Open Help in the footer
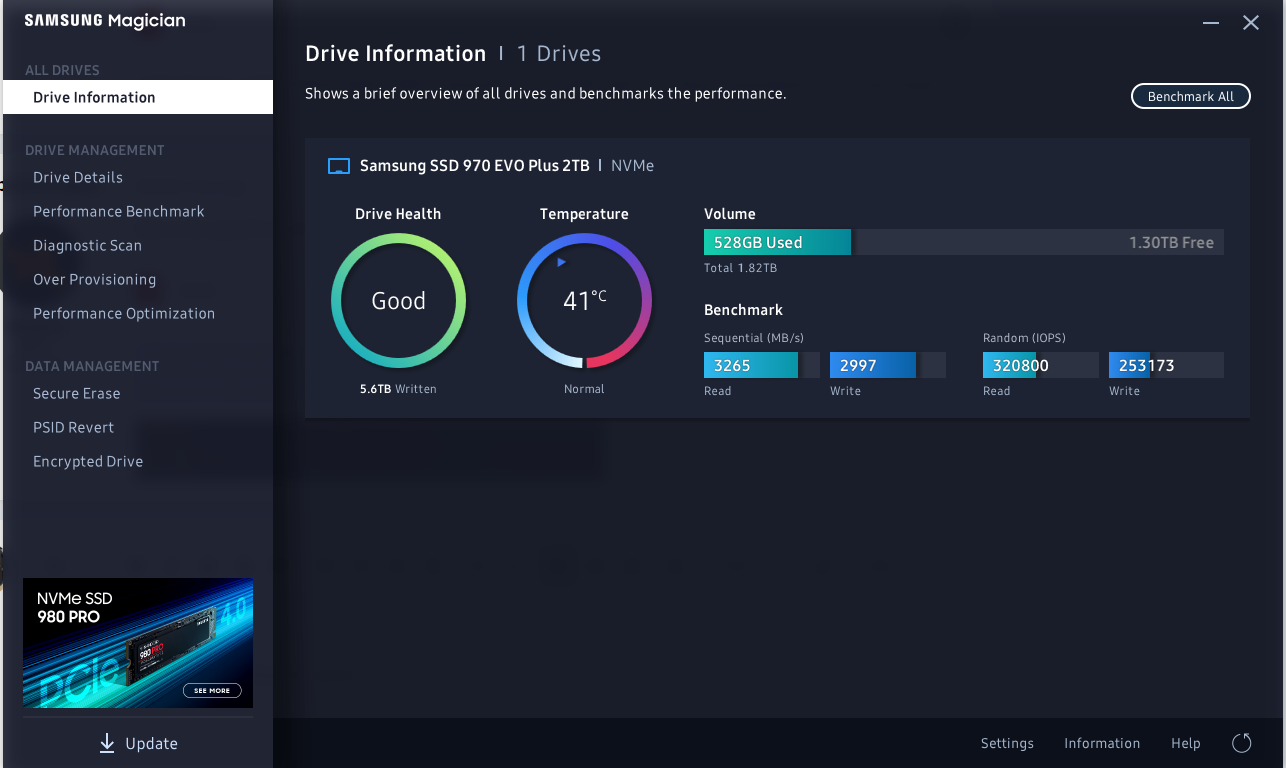Viewport: 1286px width, 768px height. [1186, 743]
